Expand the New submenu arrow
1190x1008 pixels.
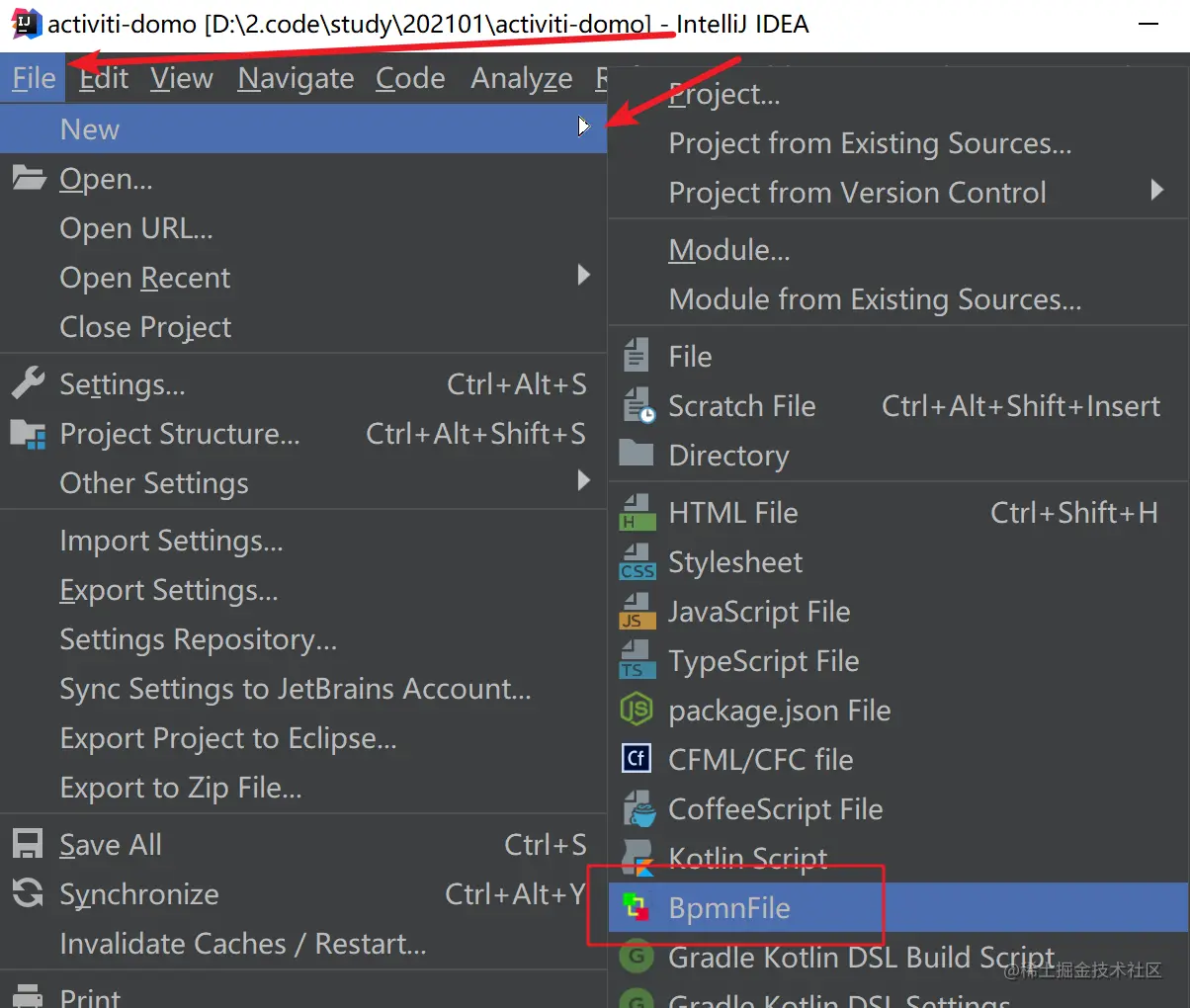(584, 126)
